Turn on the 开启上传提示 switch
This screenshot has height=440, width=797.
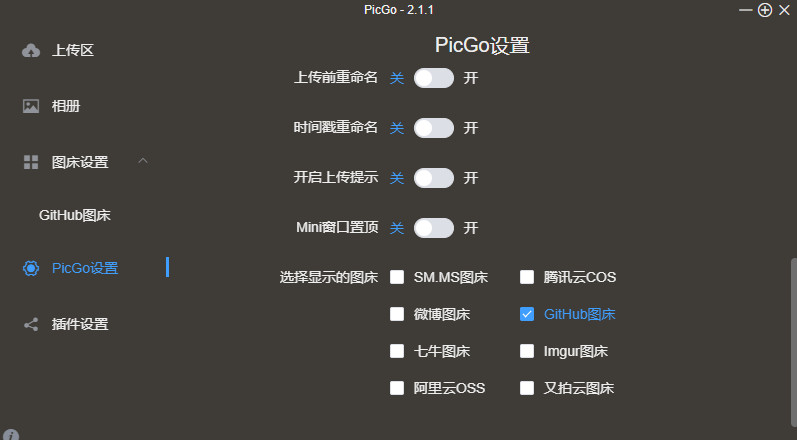click(433, 178)
